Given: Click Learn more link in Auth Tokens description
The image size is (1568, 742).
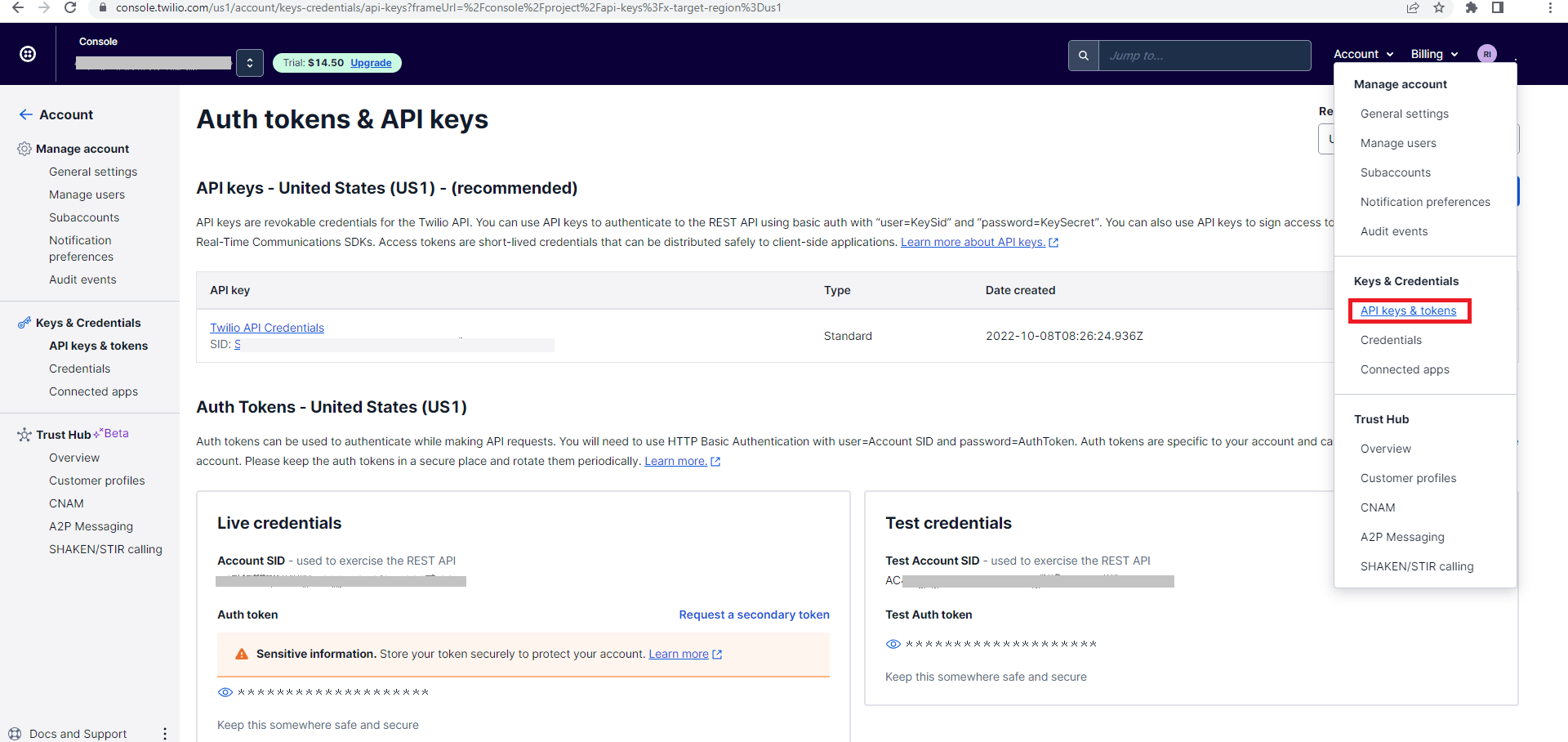Looking at the screenshot, I should [675, 461].
